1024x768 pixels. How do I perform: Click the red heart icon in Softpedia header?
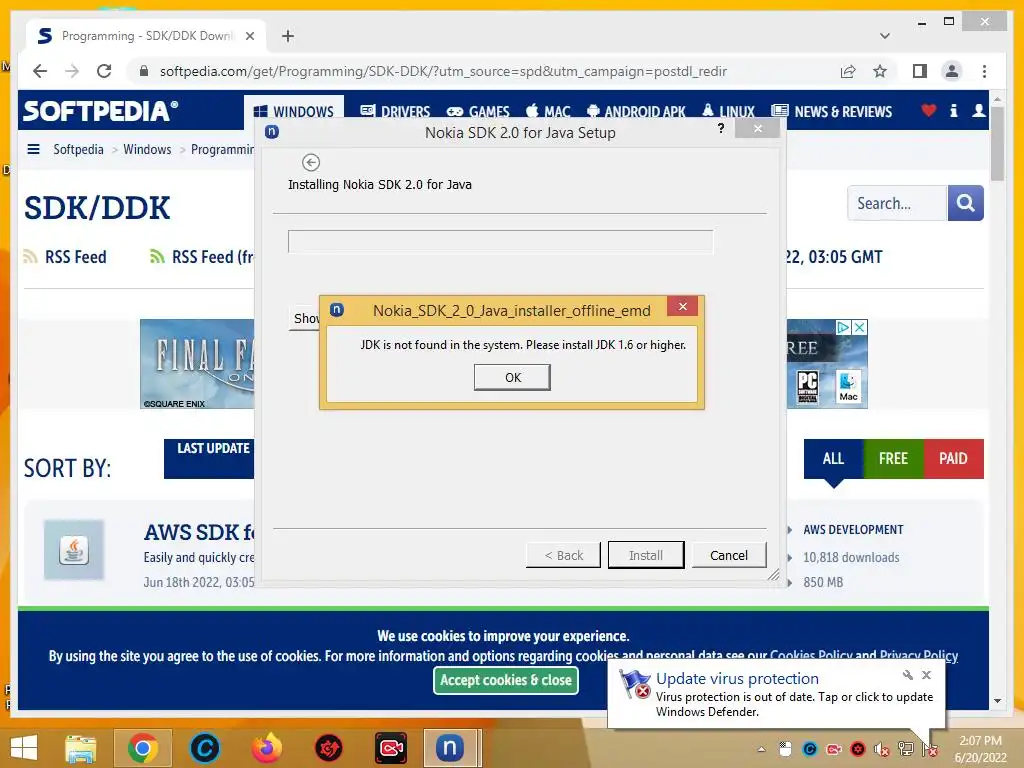pos(928,110)
